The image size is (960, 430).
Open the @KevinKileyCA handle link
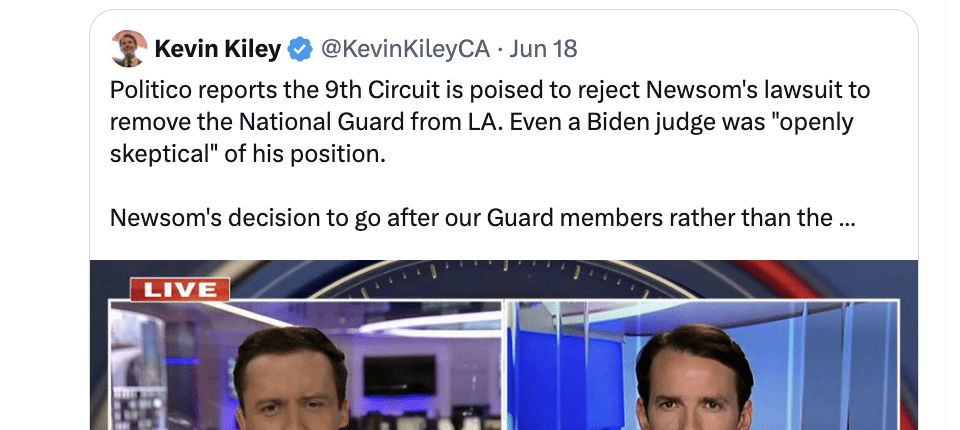(405, 48)
